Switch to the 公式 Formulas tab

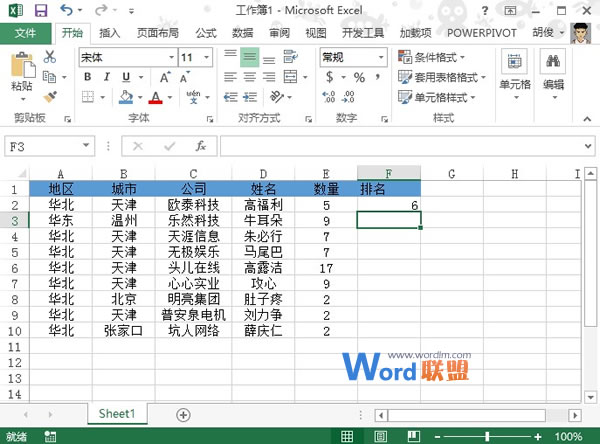click(x=206, y=33)
